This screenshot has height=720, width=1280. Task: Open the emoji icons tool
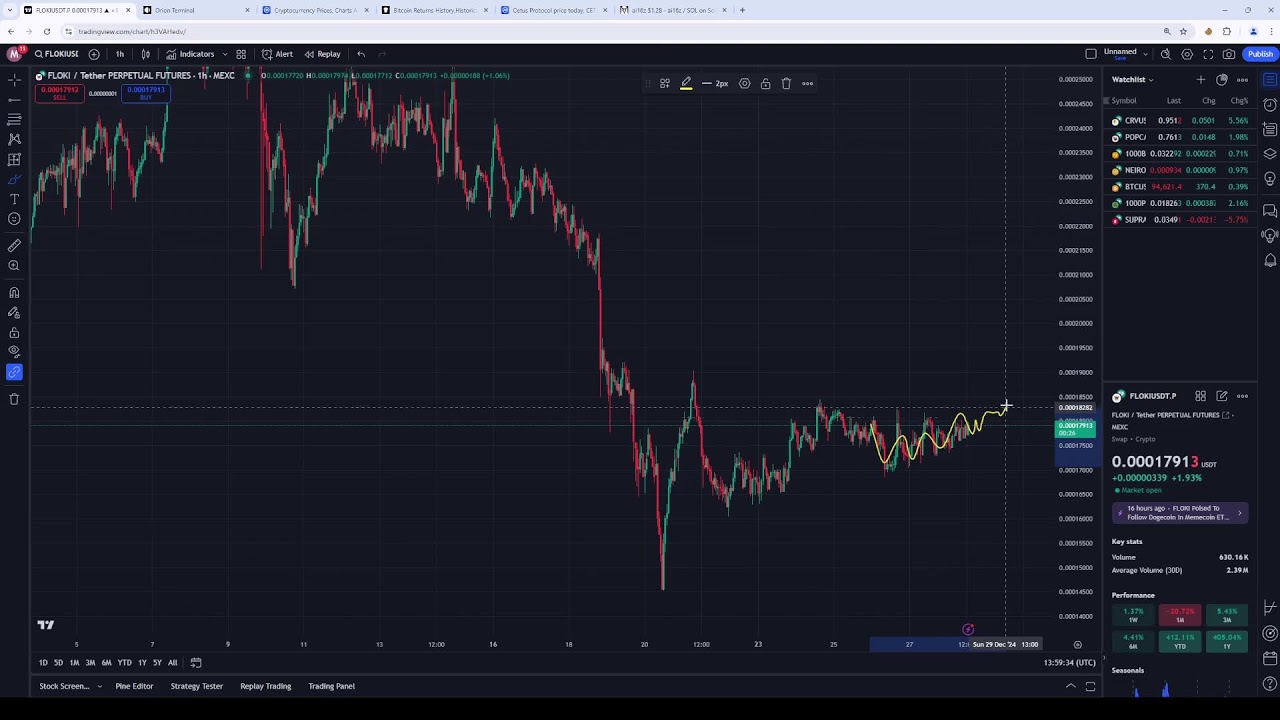click(14, 219)
